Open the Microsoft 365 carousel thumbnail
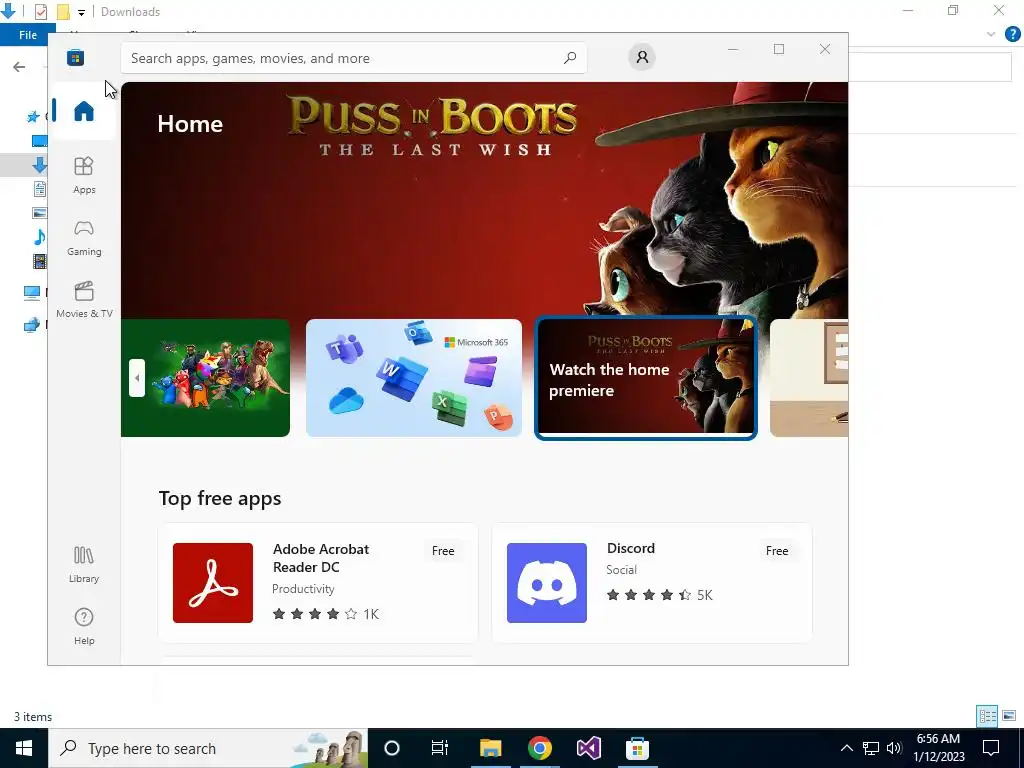The height and width of the screenshot is (768, 1024). (413, 377)
